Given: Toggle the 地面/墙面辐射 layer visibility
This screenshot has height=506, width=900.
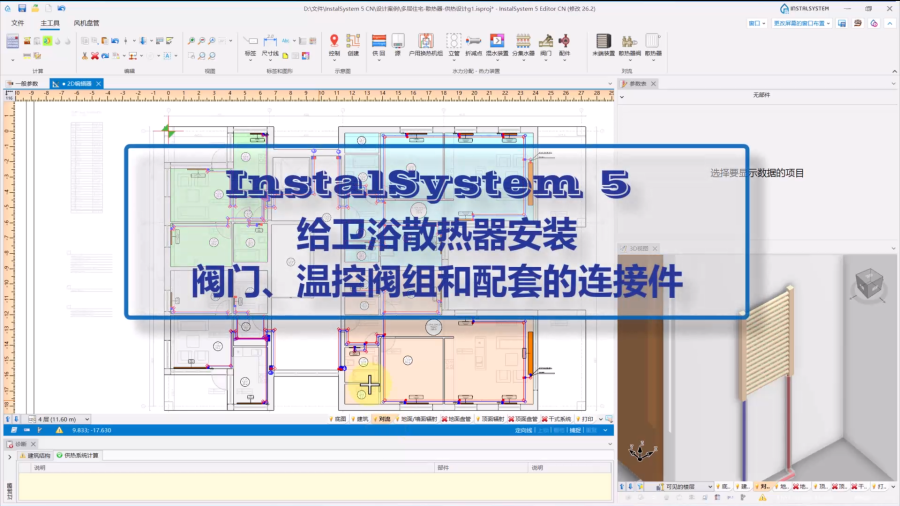Looking at the screenshot, I should click(x=417, y=419).
